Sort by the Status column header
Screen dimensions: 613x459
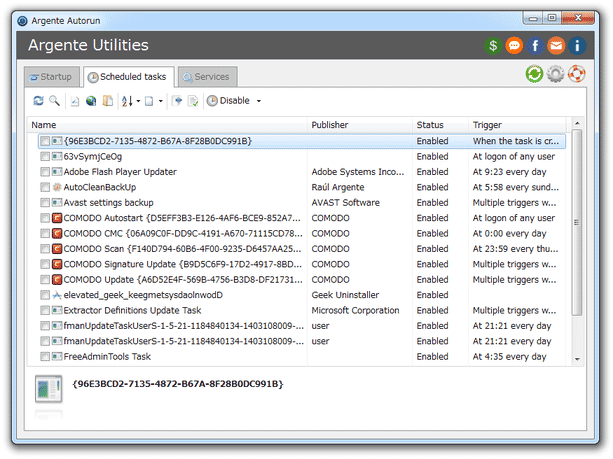coord(441,125)
